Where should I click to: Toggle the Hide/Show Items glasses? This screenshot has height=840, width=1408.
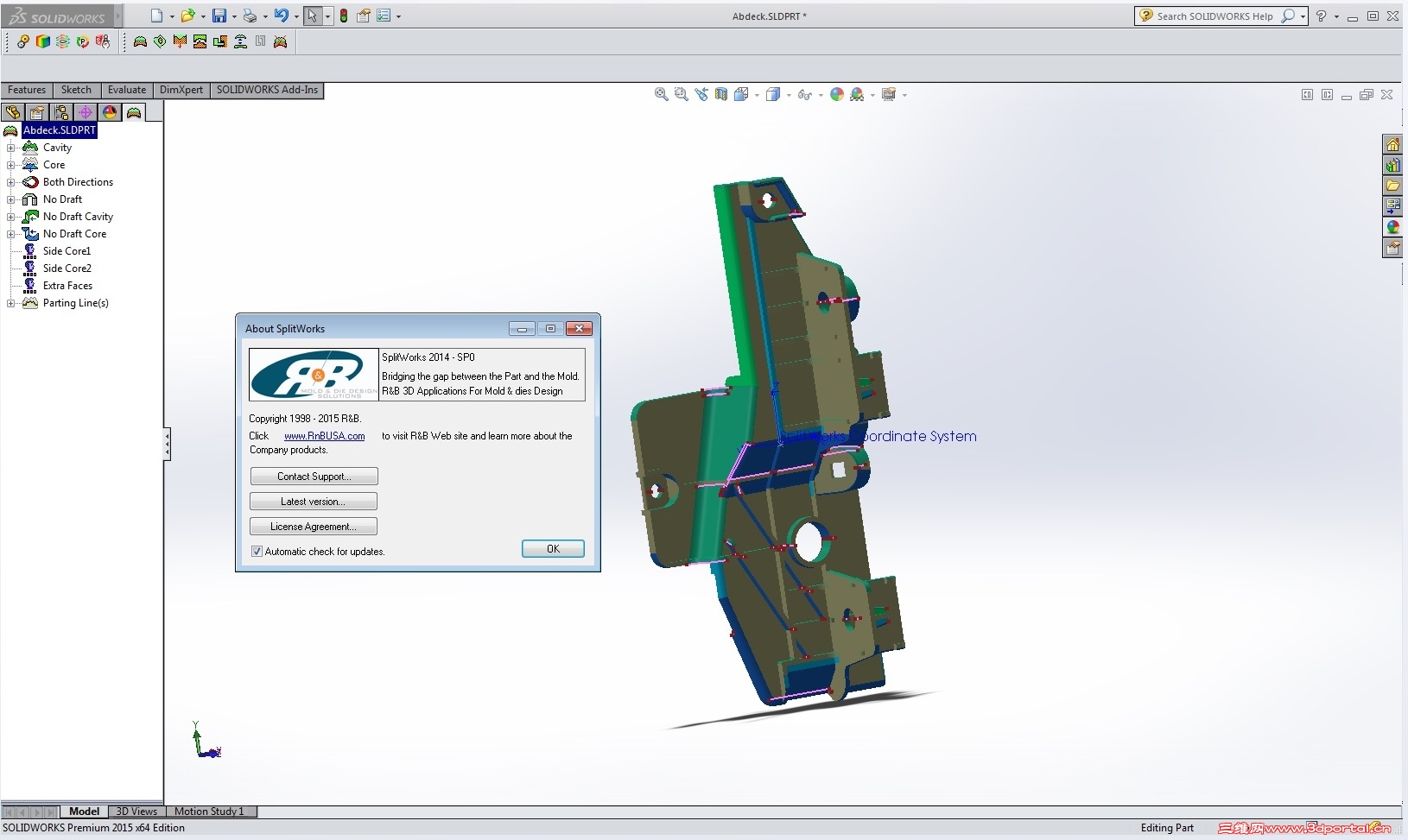[805, 94]
